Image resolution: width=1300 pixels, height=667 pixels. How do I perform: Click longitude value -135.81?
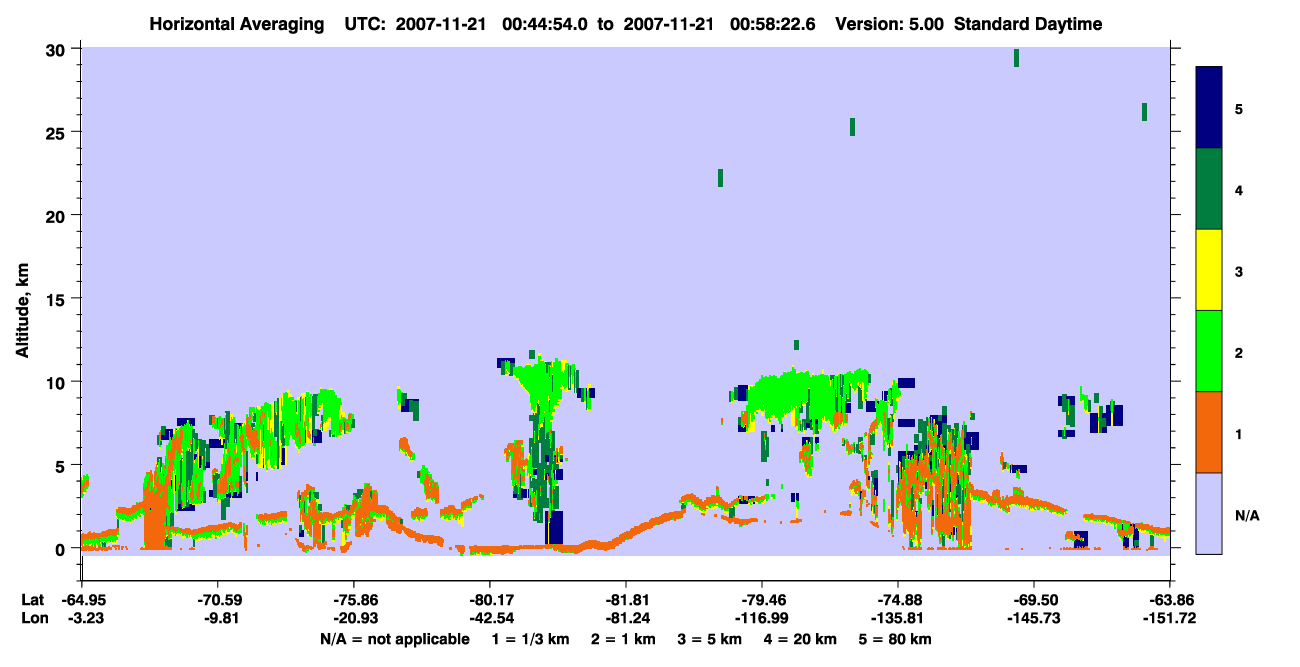point(899,618)
